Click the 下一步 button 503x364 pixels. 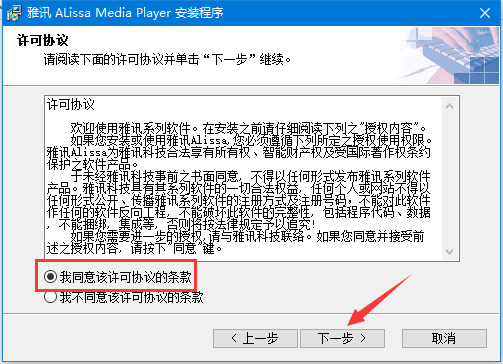(342, 339)
